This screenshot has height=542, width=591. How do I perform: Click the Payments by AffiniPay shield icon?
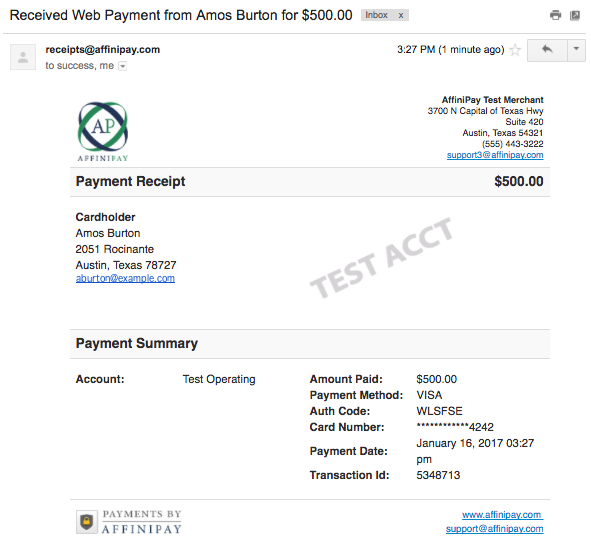[x=87, y=522]
